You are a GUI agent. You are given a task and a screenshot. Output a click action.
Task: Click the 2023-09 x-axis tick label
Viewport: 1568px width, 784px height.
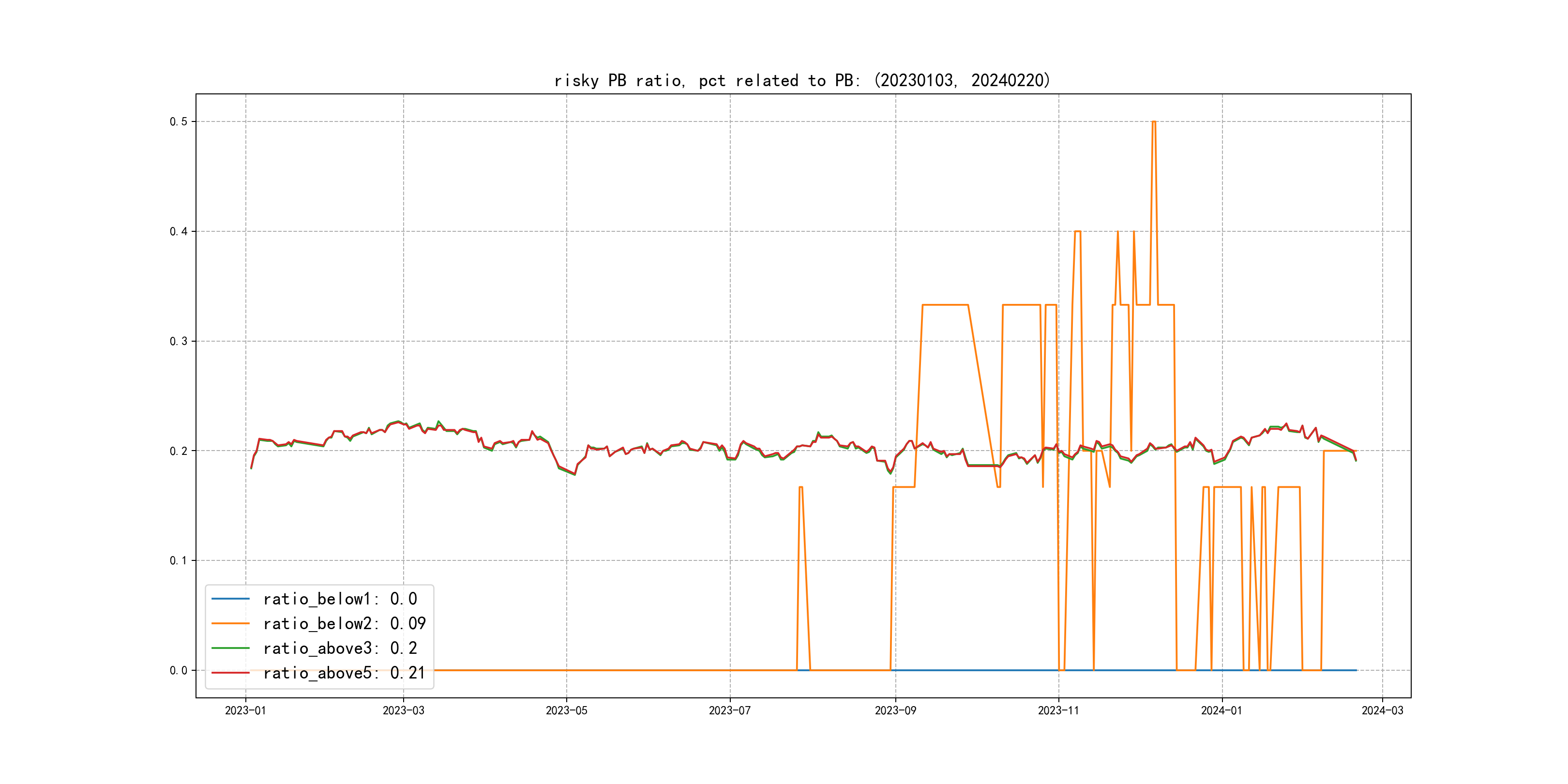click(895, 710)
